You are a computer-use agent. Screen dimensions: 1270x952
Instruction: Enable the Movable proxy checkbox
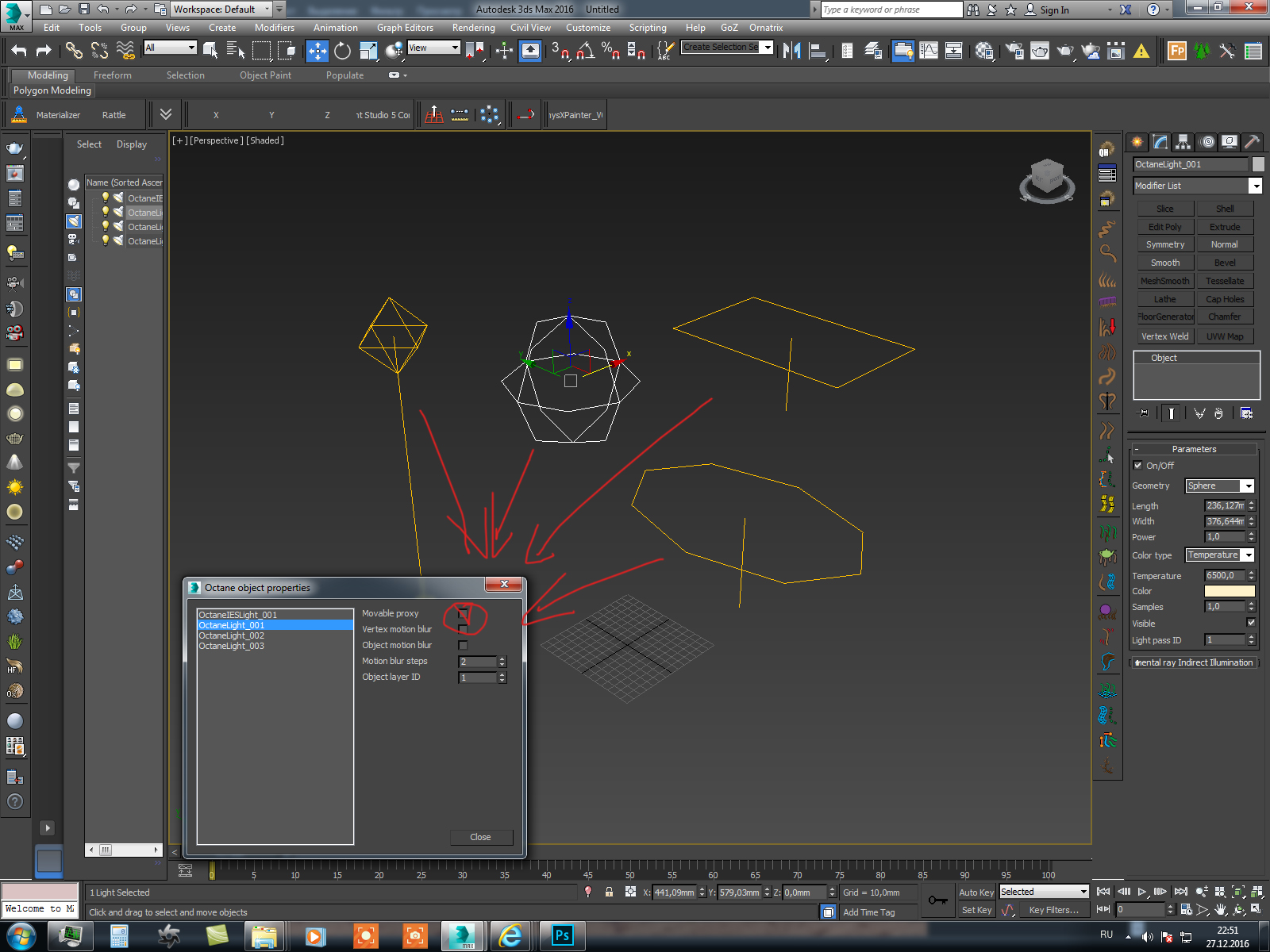(x=463, y=614)
